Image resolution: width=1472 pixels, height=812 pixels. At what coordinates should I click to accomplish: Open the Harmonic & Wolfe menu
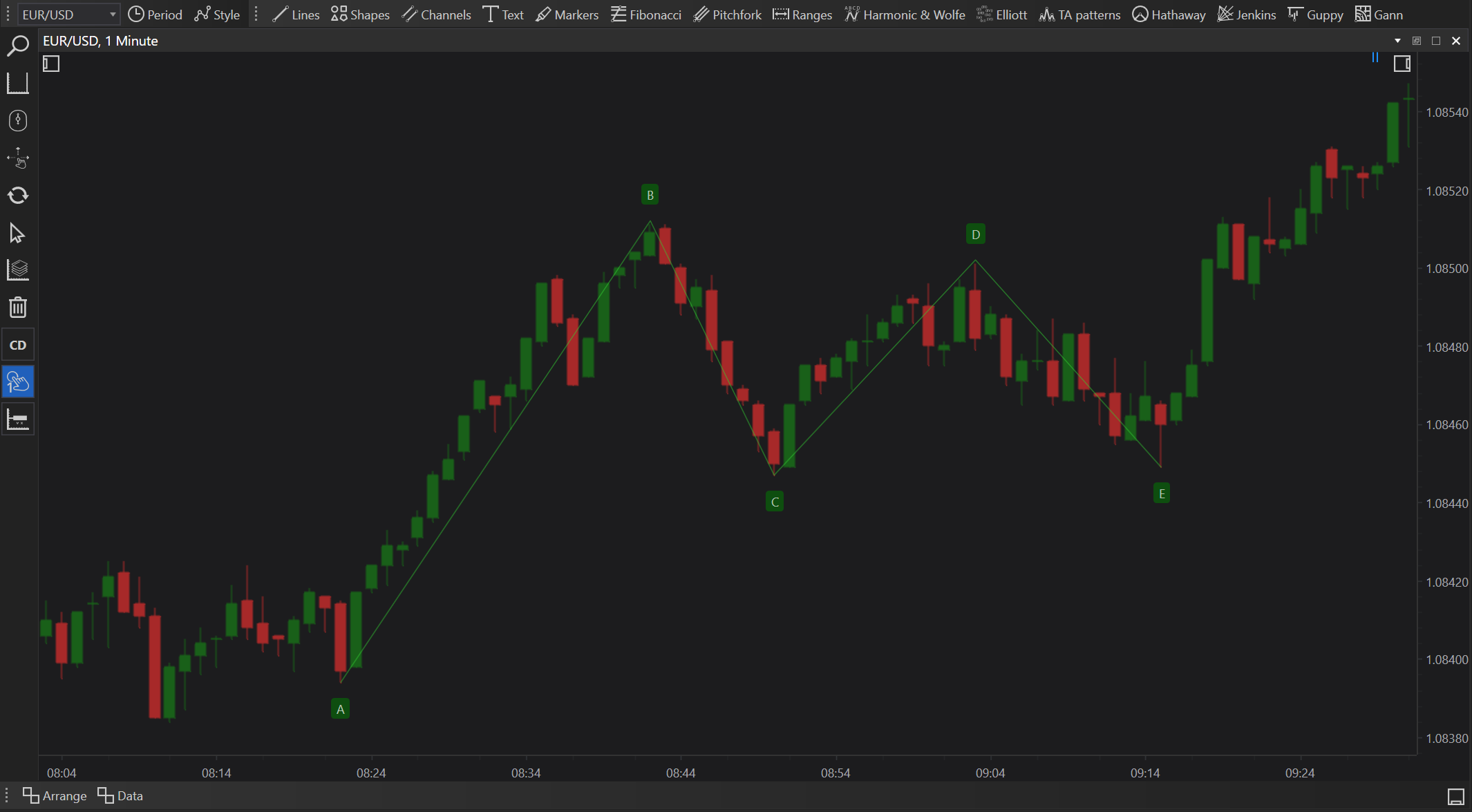(x=904, y=15)
